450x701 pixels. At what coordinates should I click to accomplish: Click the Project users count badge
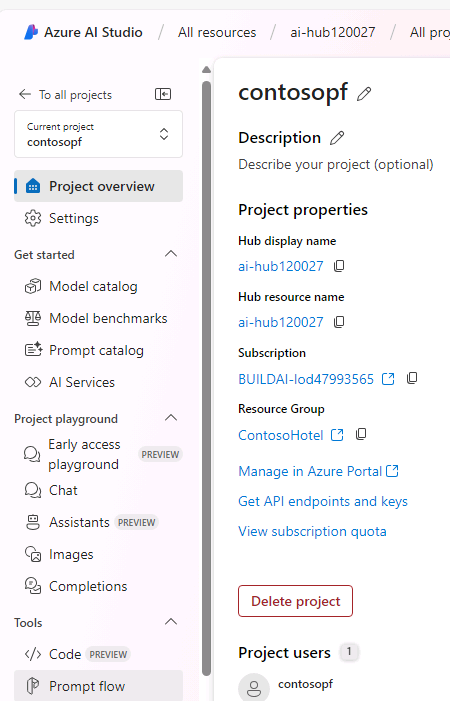coord(349,652)
